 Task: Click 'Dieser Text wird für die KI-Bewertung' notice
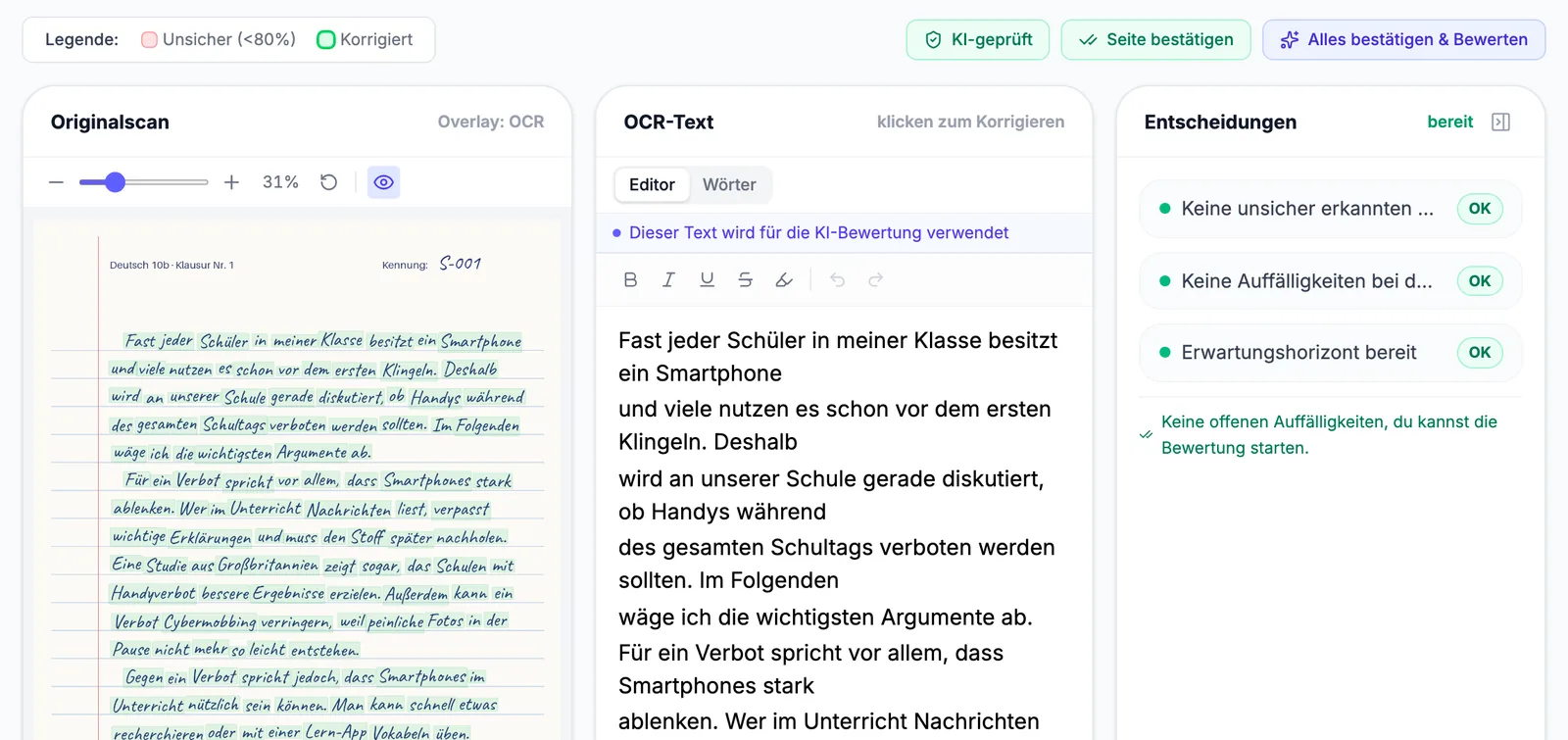tap(818, 233)
